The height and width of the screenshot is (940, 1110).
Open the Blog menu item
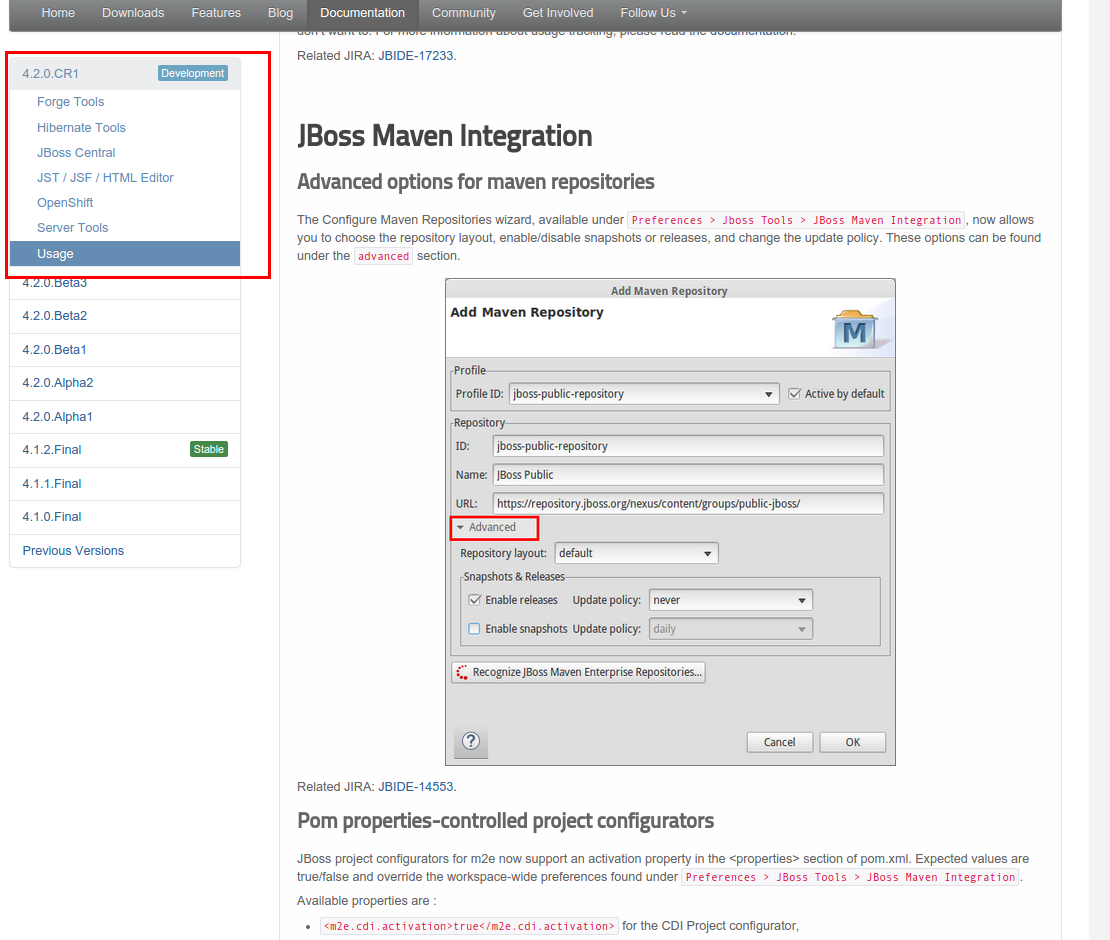[x=280, y=13]
